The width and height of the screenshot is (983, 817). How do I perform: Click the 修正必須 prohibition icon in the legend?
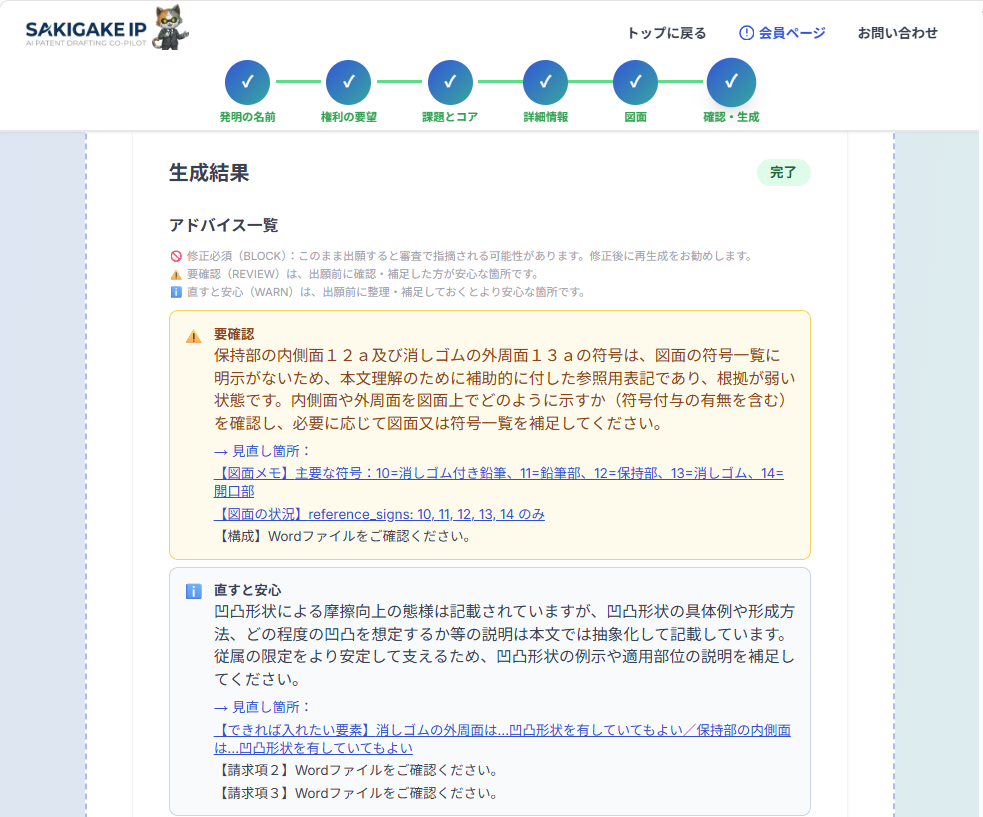175,258
